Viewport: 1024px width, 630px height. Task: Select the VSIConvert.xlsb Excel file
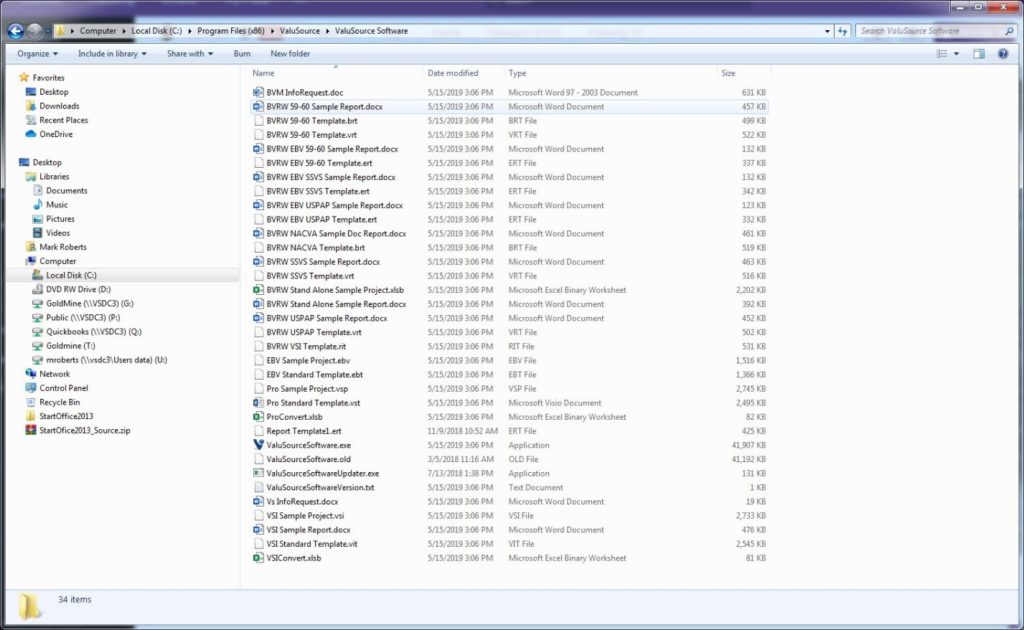point(295,557)
